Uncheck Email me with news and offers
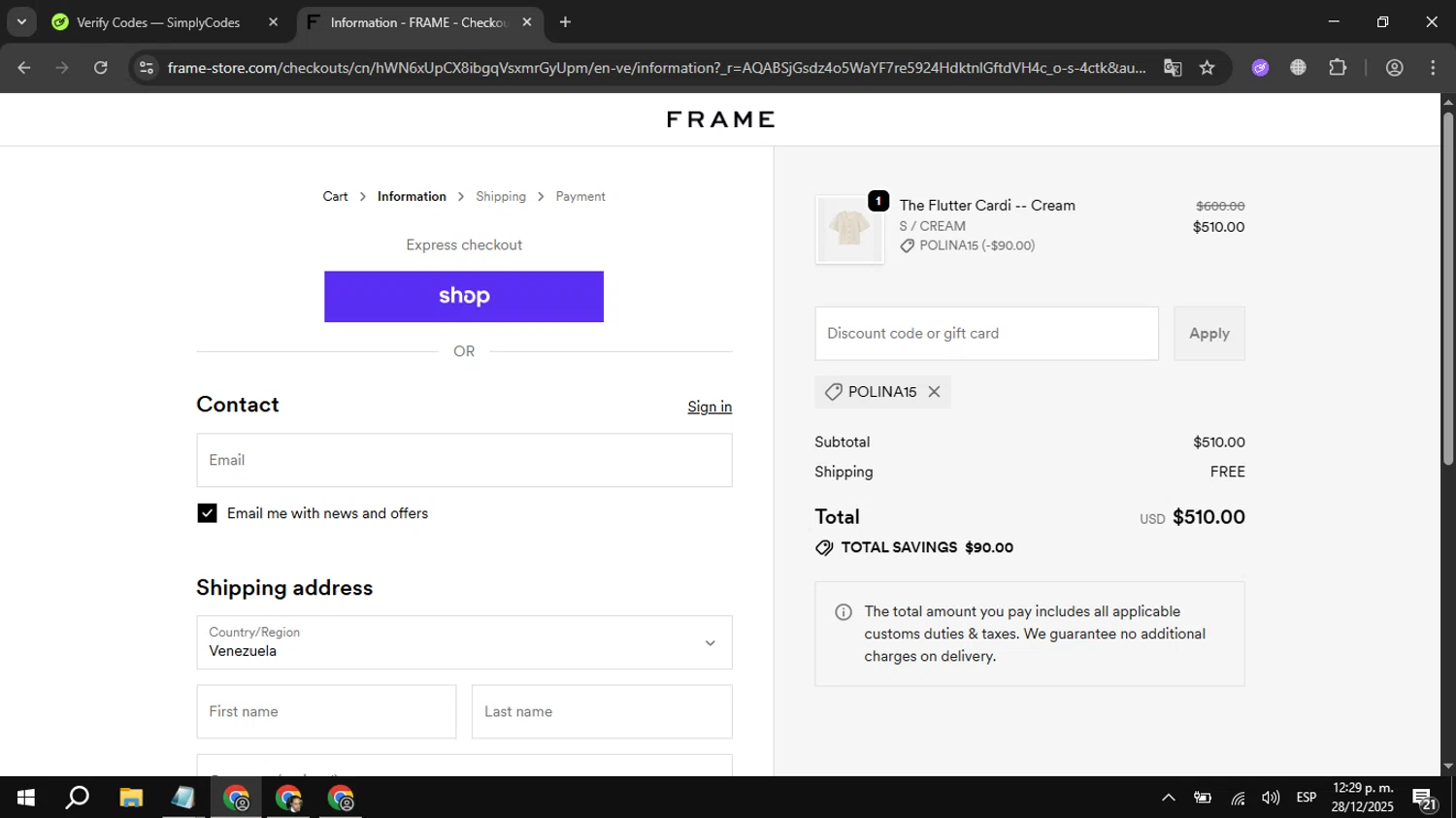Screen dimensions: 1456x818 click(x=207, y=513)
